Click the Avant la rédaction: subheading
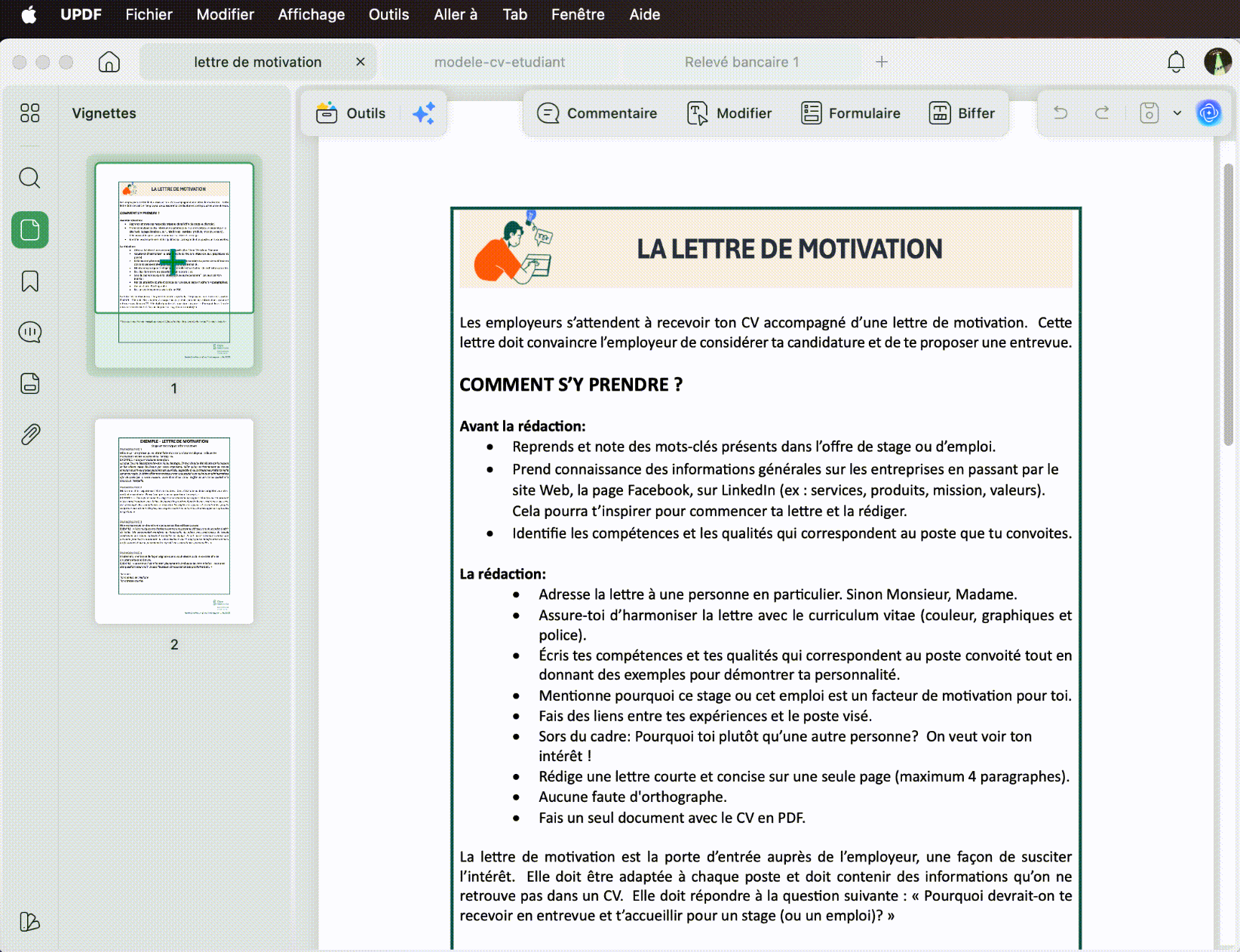Image resolution: width=1240 pixels, height=952 pixels. click(x=523, y=426)
